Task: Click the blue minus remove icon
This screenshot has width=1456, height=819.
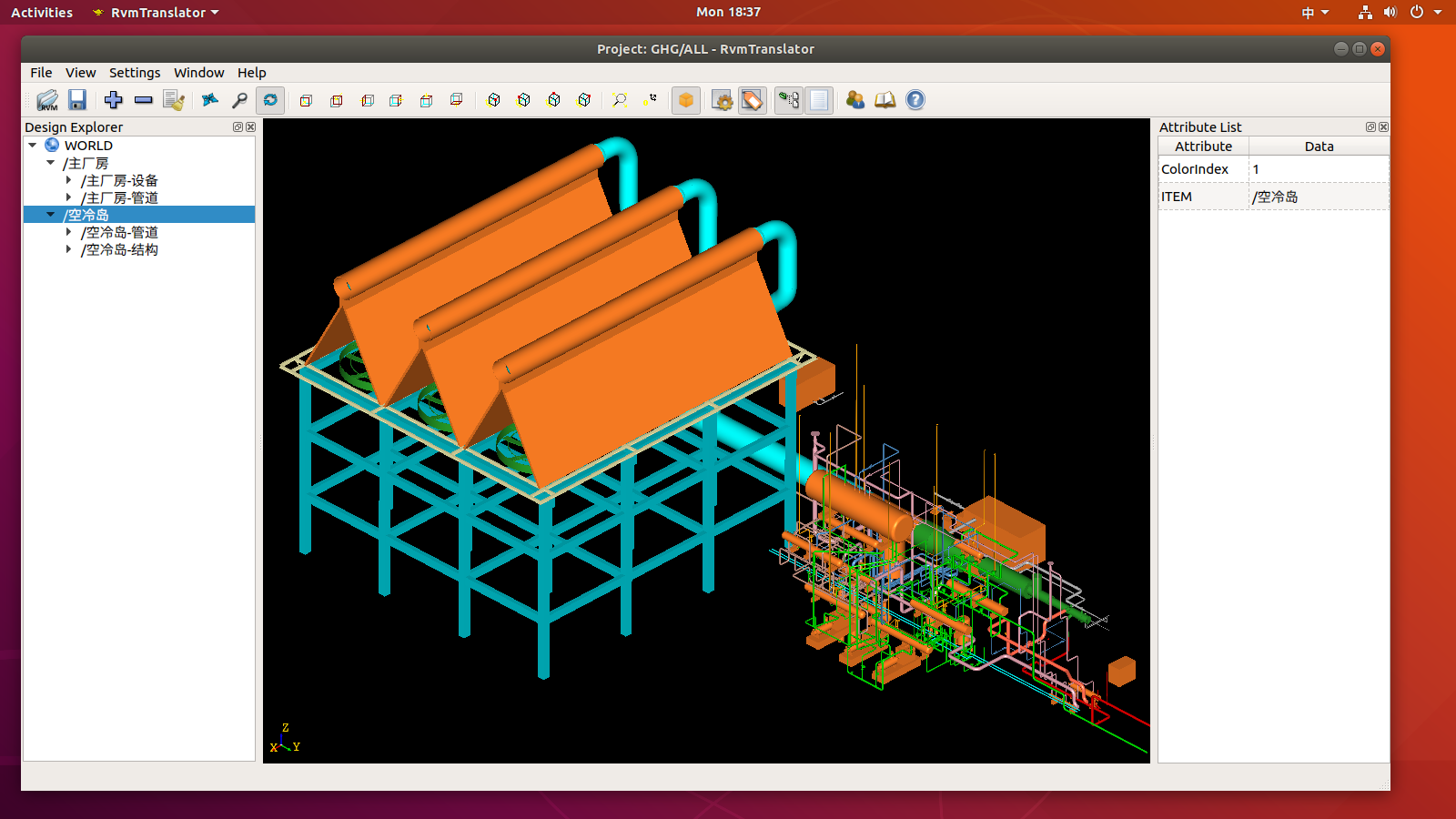Action: [143, 100]
